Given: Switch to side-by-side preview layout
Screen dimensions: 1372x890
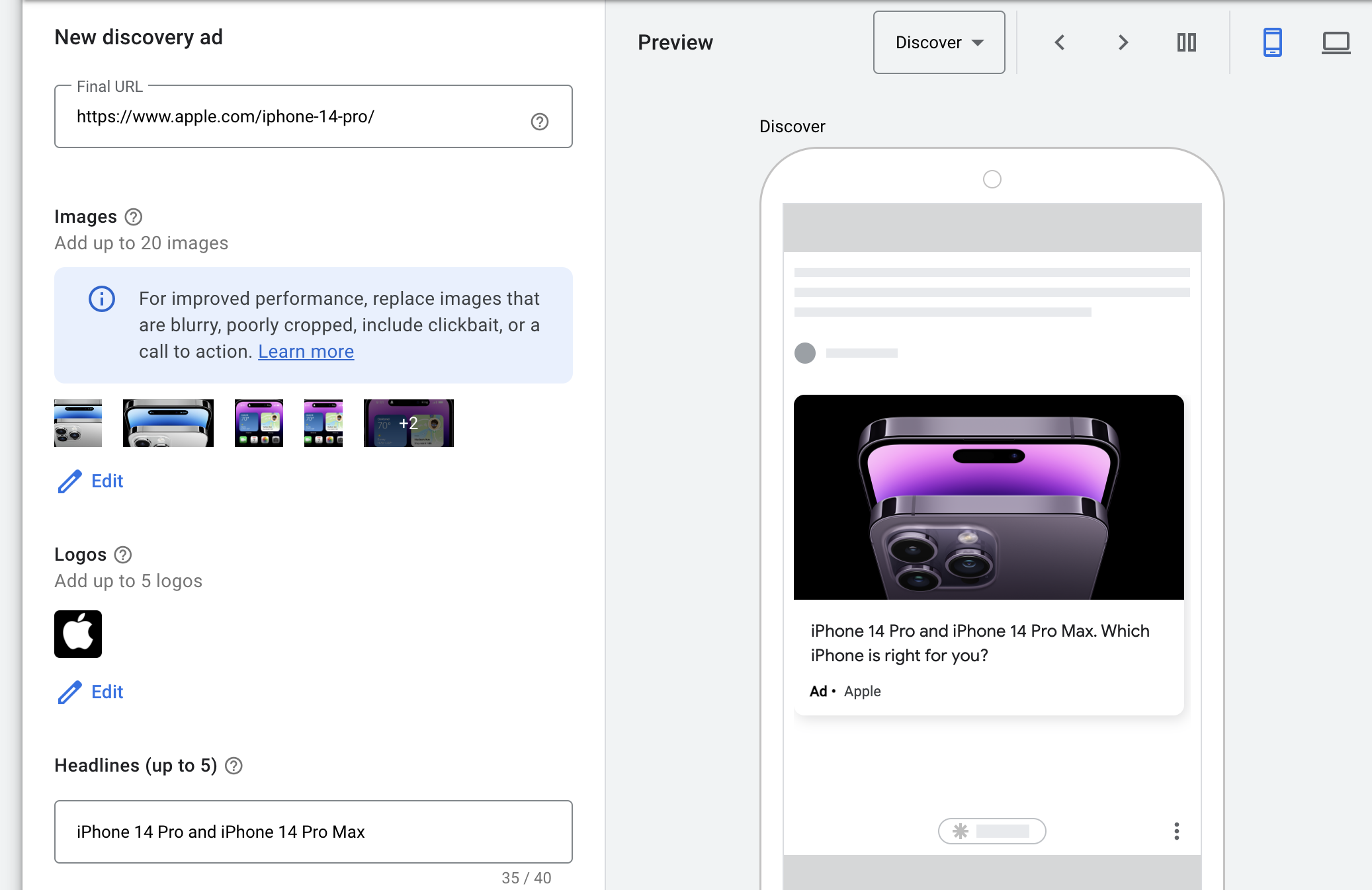Looking at the screenshot, I should pyautogui.click(x=1187, y=42).
